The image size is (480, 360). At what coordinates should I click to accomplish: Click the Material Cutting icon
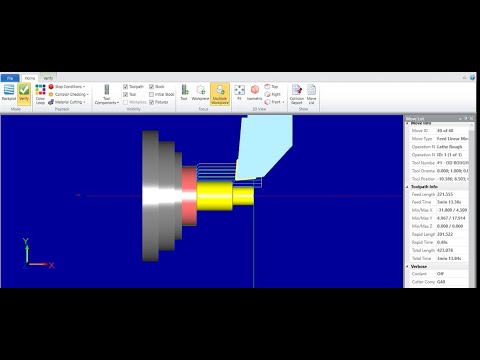tap(51, 102)
